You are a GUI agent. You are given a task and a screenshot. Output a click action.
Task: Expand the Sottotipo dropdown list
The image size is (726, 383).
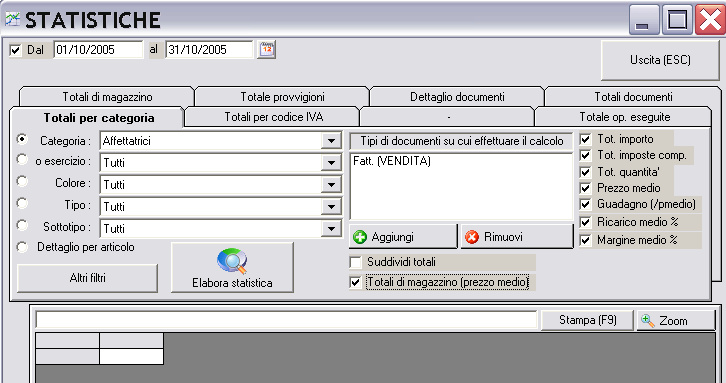pos(331,229)
